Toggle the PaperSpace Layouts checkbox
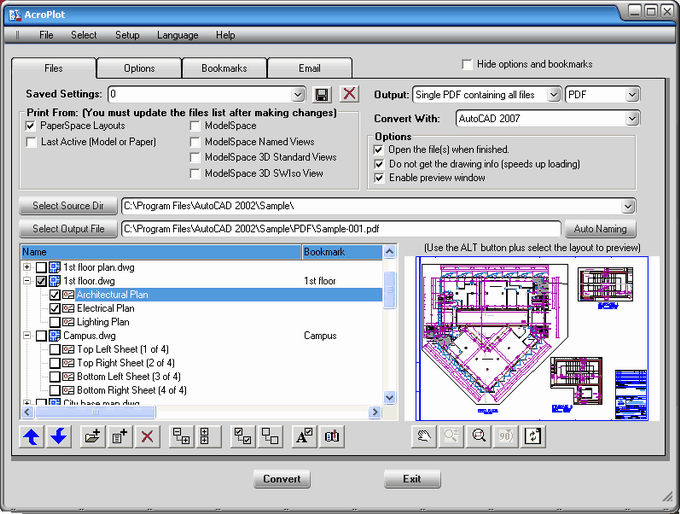The image size is (680, 514). (x=30, y=126)
